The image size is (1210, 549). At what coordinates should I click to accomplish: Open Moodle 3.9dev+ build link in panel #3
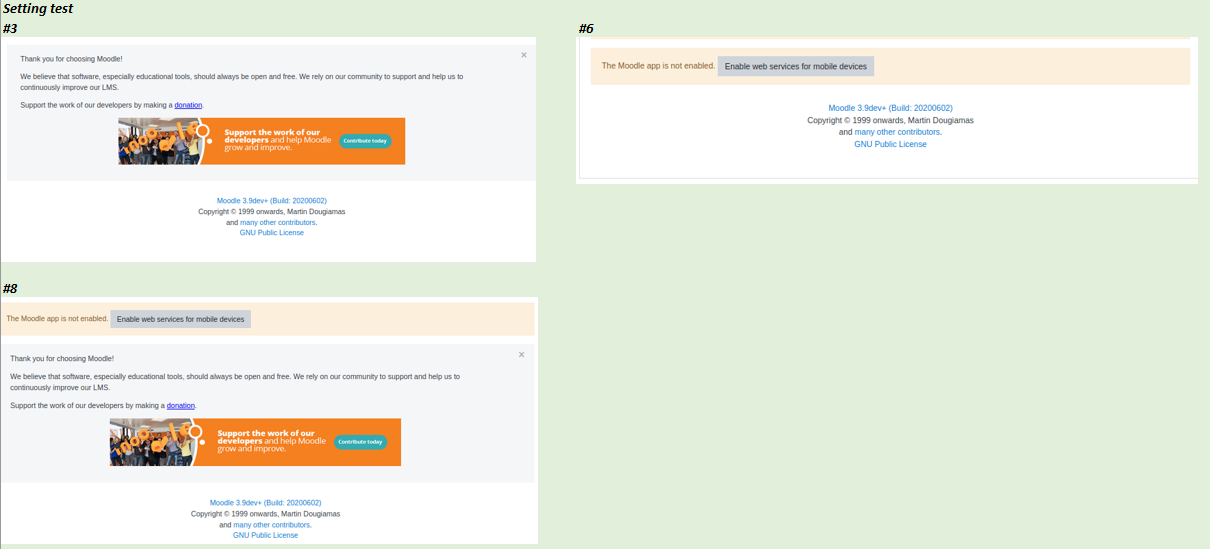[x=272, y=201]
